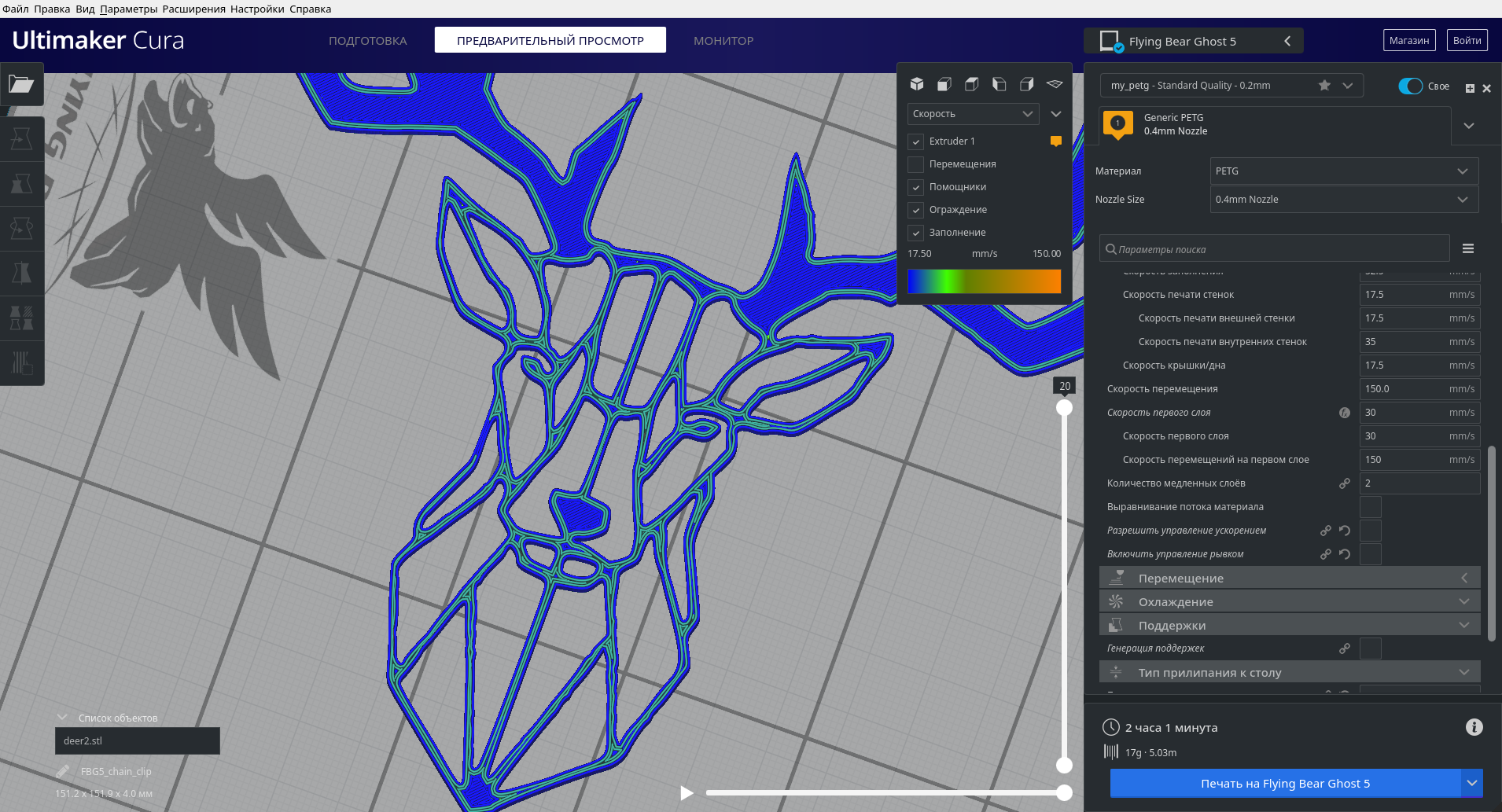Click link icon on Количество медленных слоёв
The image size is (1502, 812).
point(1345,483)
